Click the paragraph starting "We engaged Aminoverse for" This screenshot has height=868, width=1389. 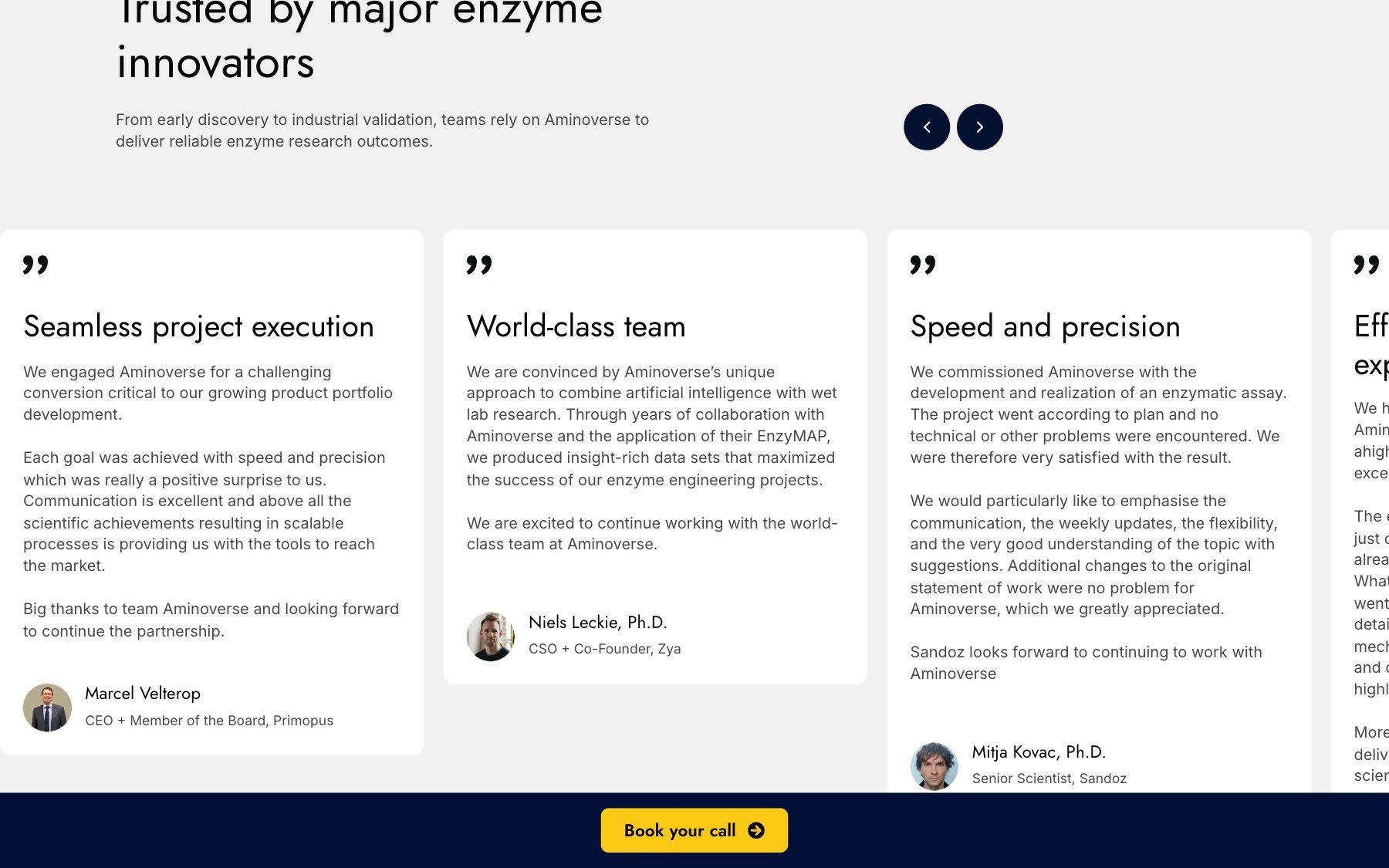(x=208, y=393)
